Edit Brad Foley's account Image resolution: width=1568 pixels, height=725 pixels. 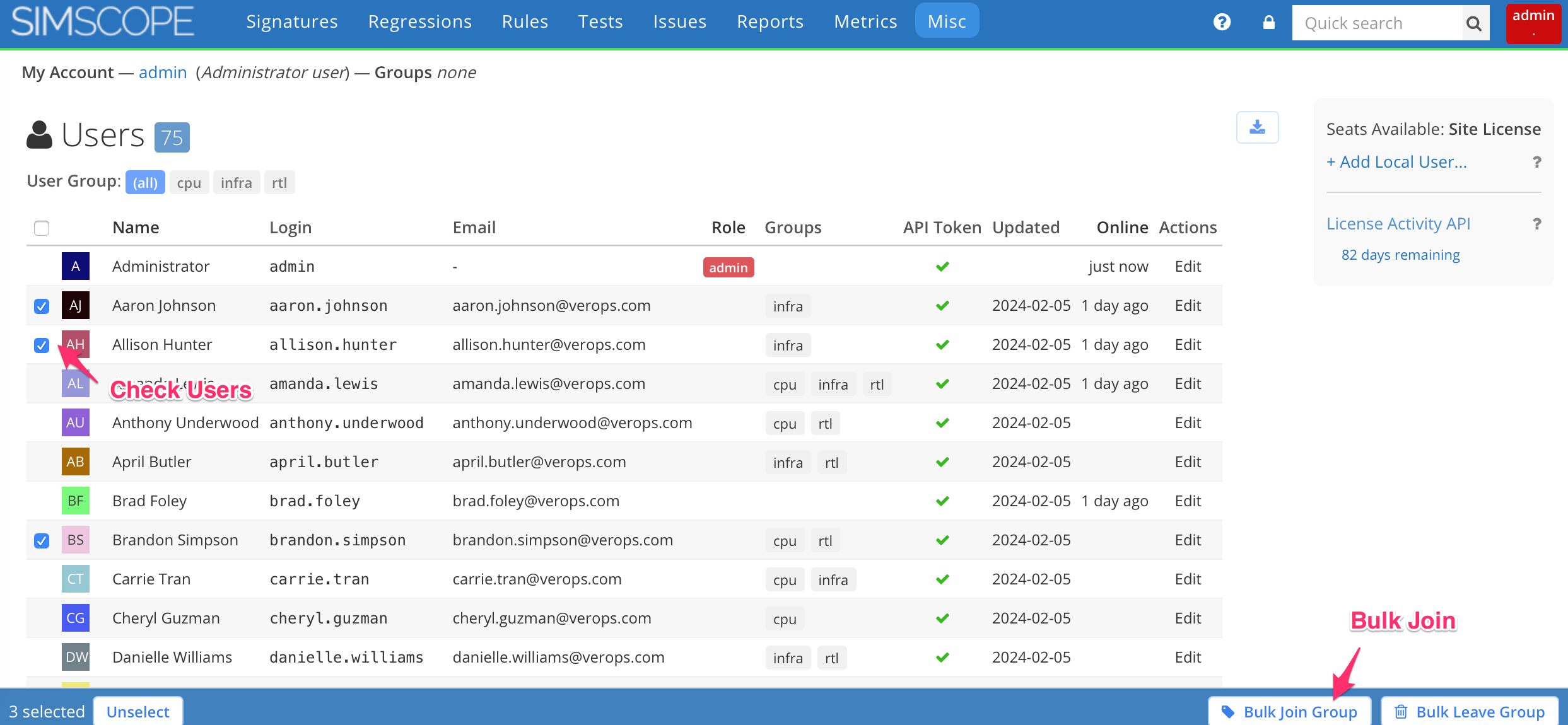(1188, 501)
